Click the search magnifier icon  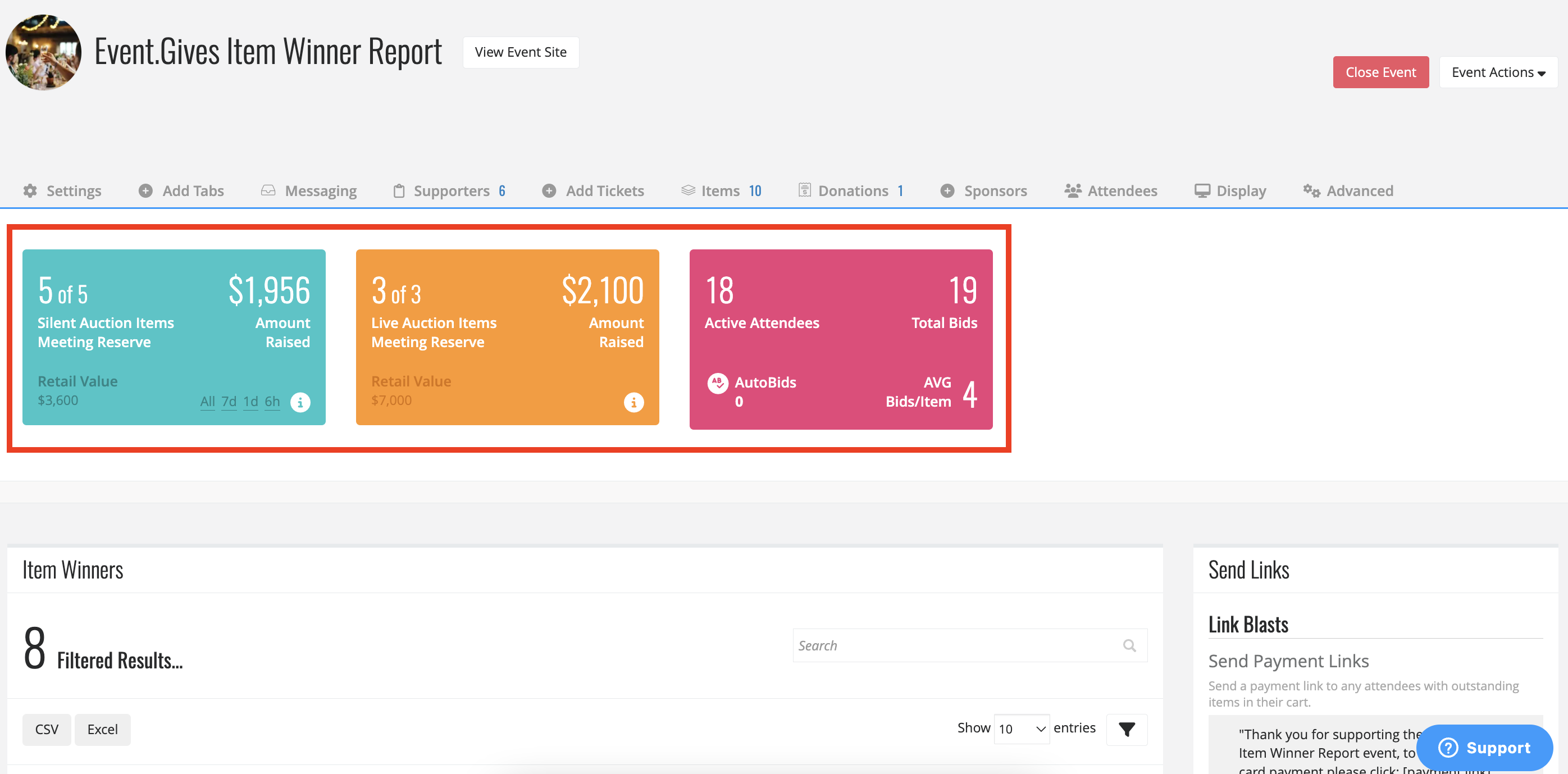click(1129, 645)
